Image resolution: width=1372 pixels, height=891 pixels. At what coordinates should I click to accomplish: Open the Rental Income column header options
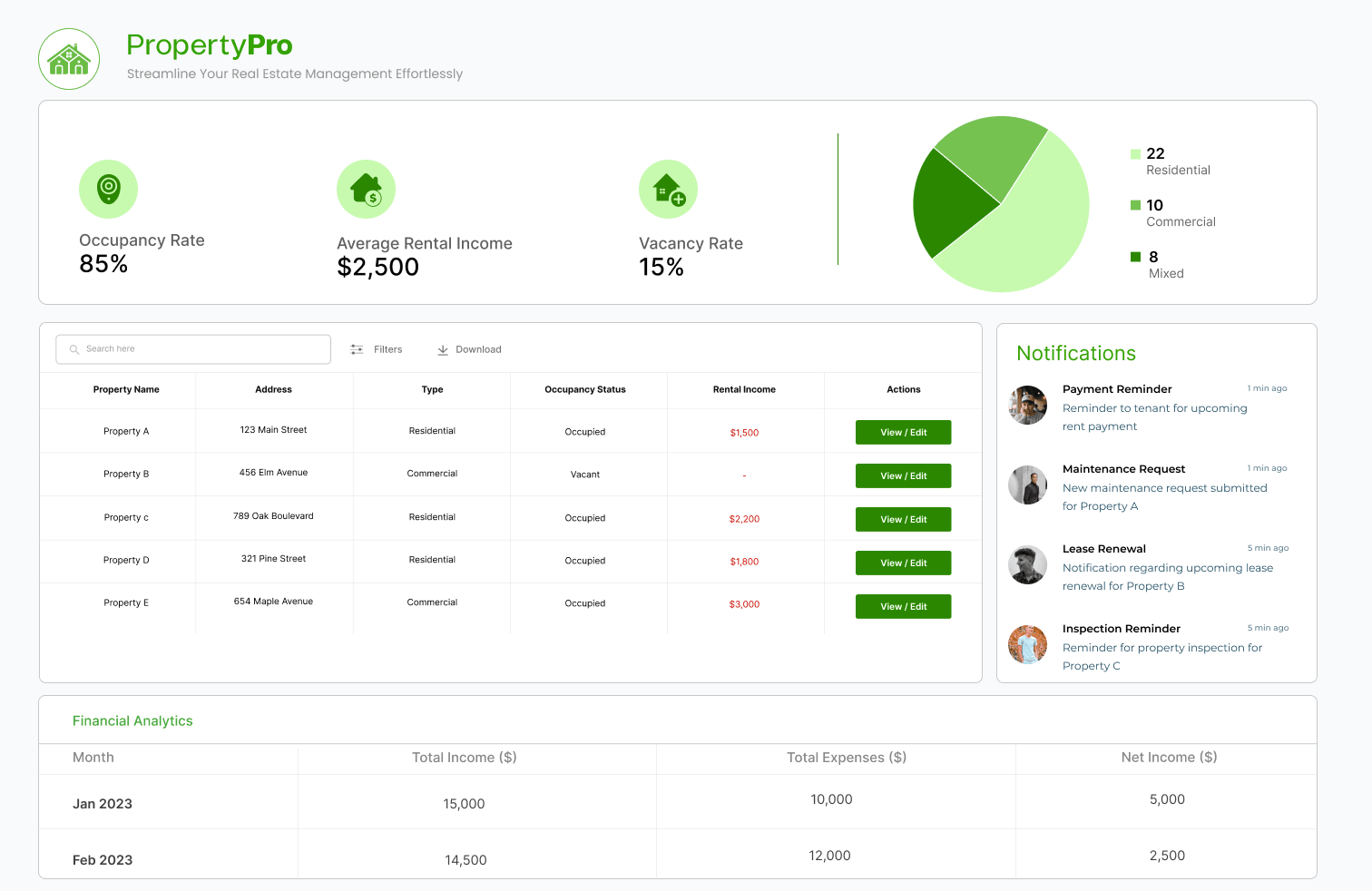tap(744, 389)
